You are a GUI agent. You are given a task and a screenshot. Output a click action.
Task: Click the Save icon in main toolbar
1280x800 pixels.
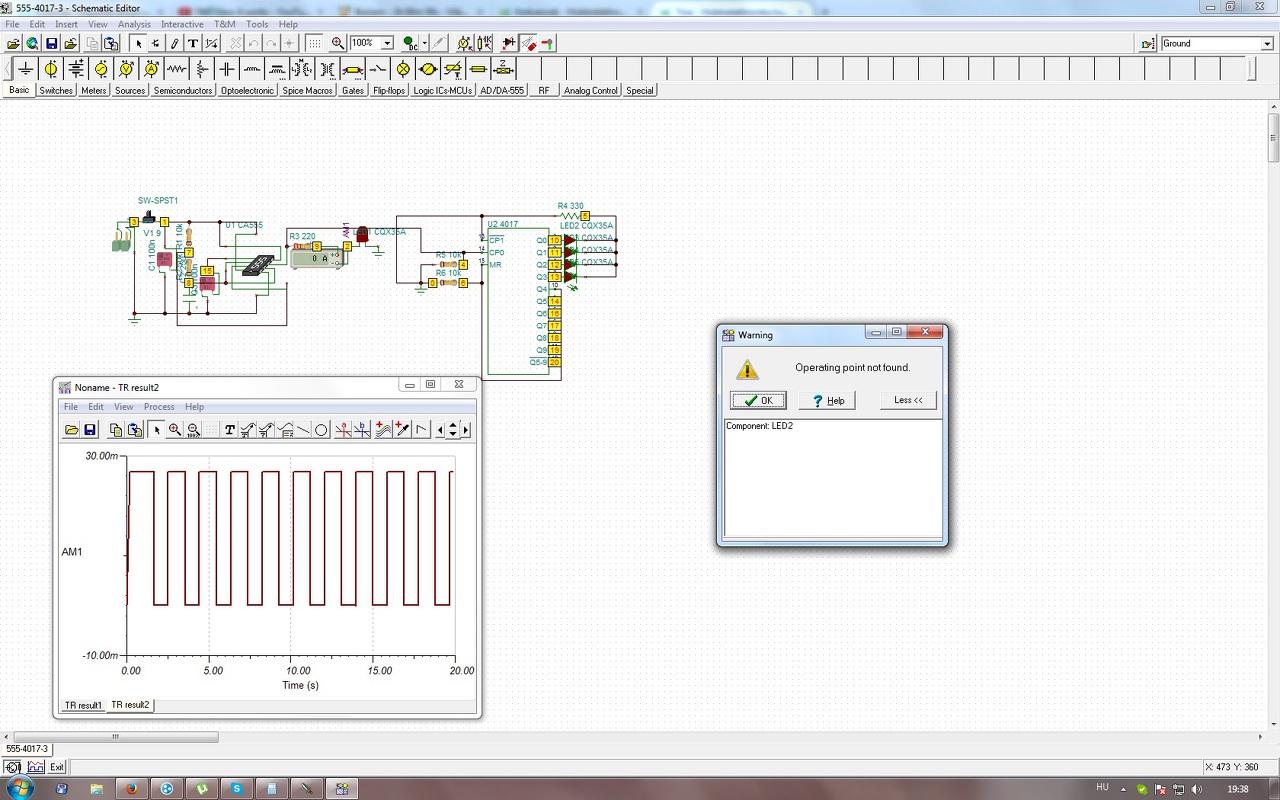(51, 43)
